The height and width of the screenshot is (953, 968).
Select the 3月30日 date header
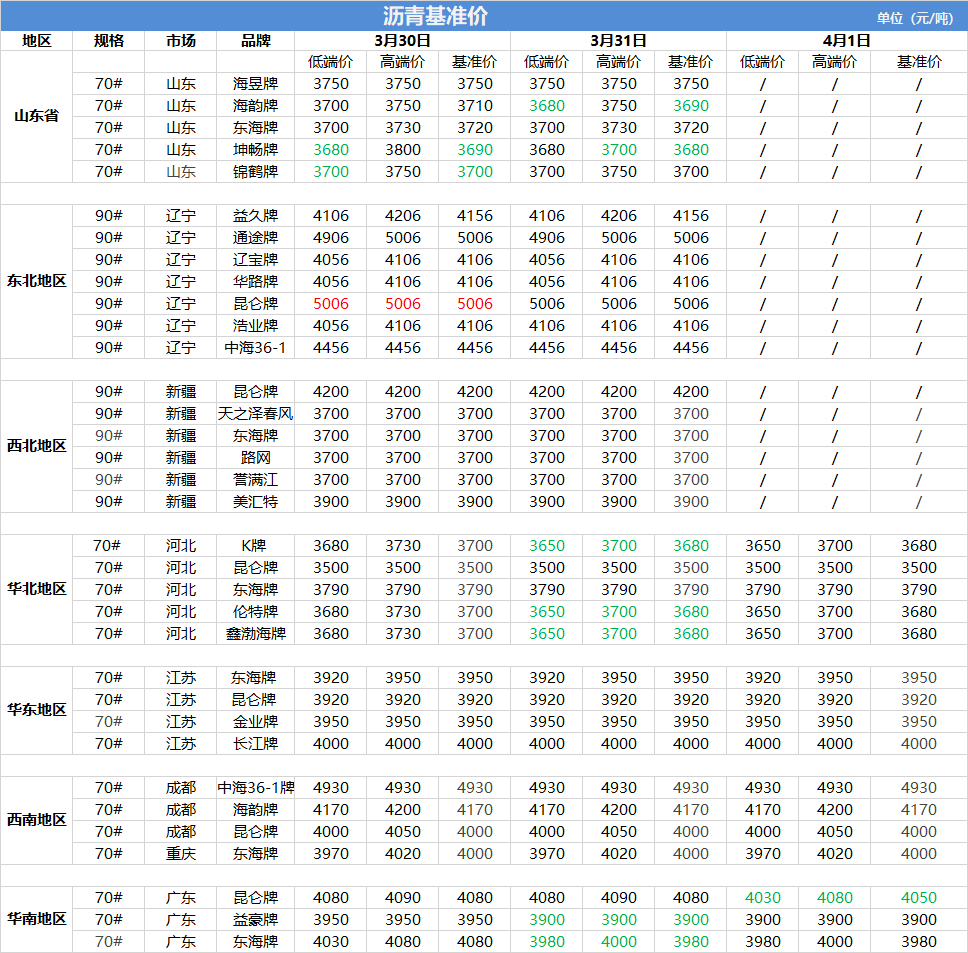[x=402, y=41]
